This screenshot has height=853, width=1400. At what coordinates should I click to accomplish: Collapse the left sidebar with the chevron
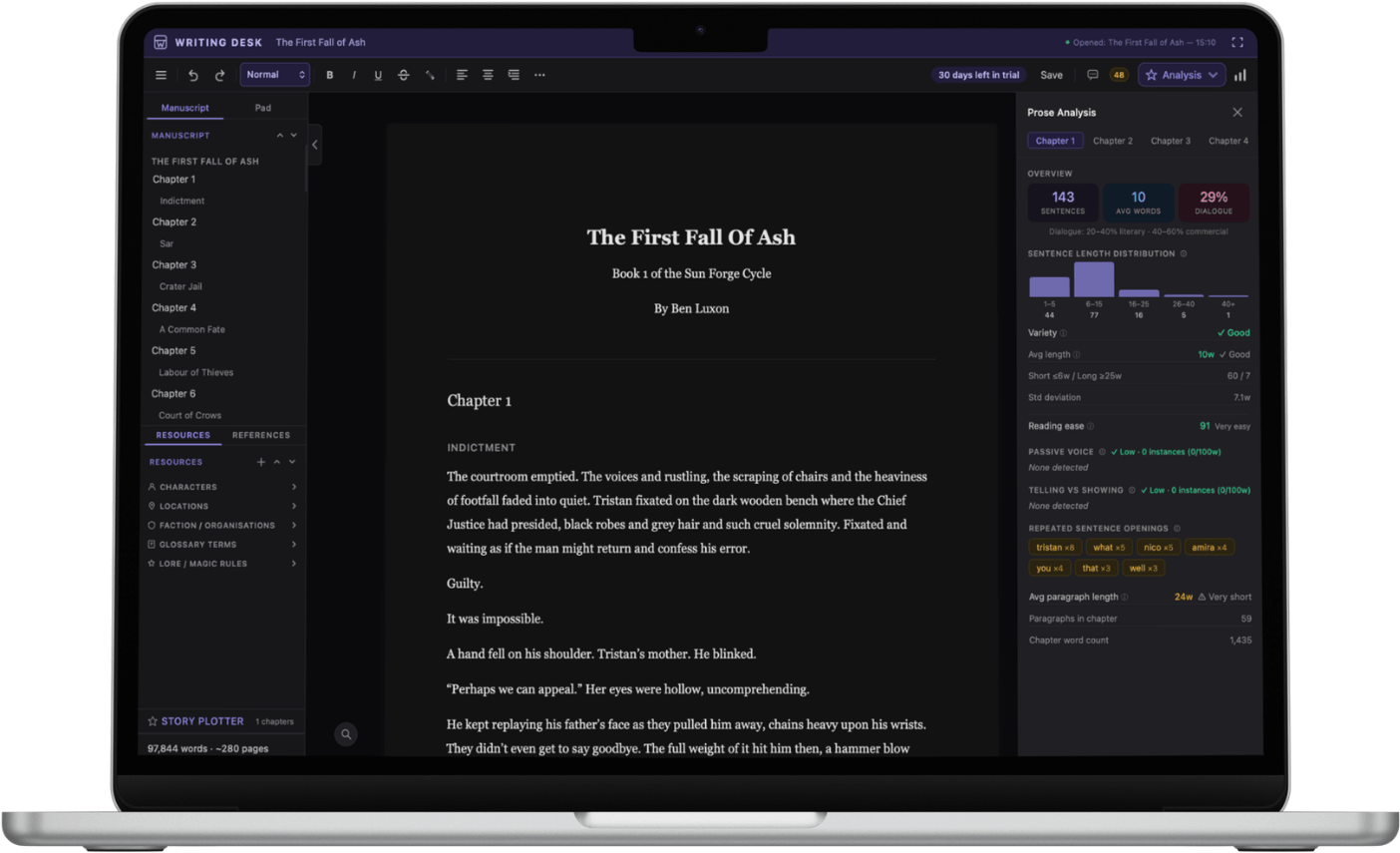315,145
